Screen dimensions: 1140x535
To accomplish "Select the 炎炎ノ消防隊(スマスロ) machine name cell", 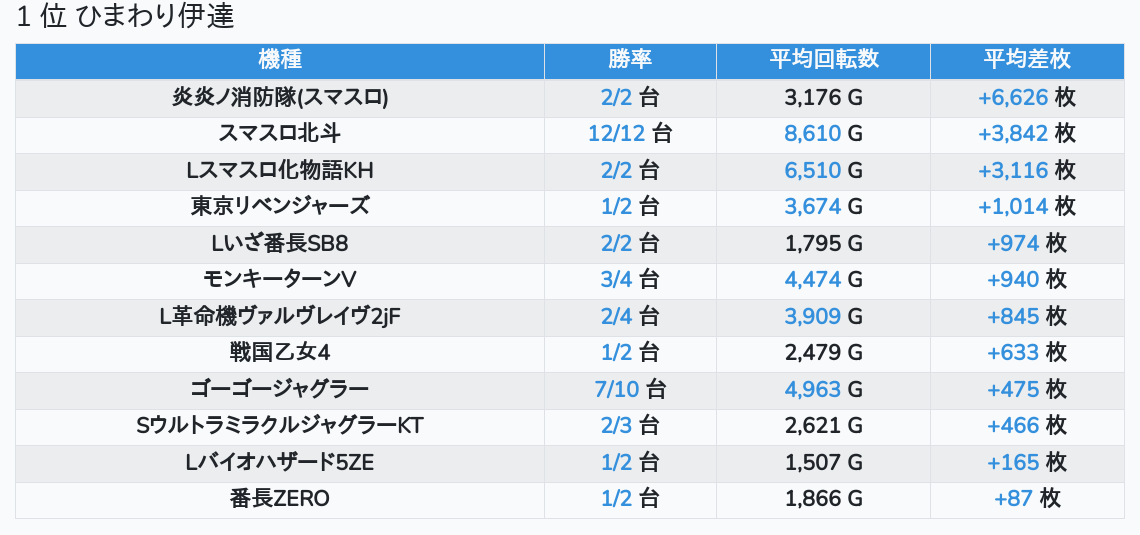I will (280, 98).
